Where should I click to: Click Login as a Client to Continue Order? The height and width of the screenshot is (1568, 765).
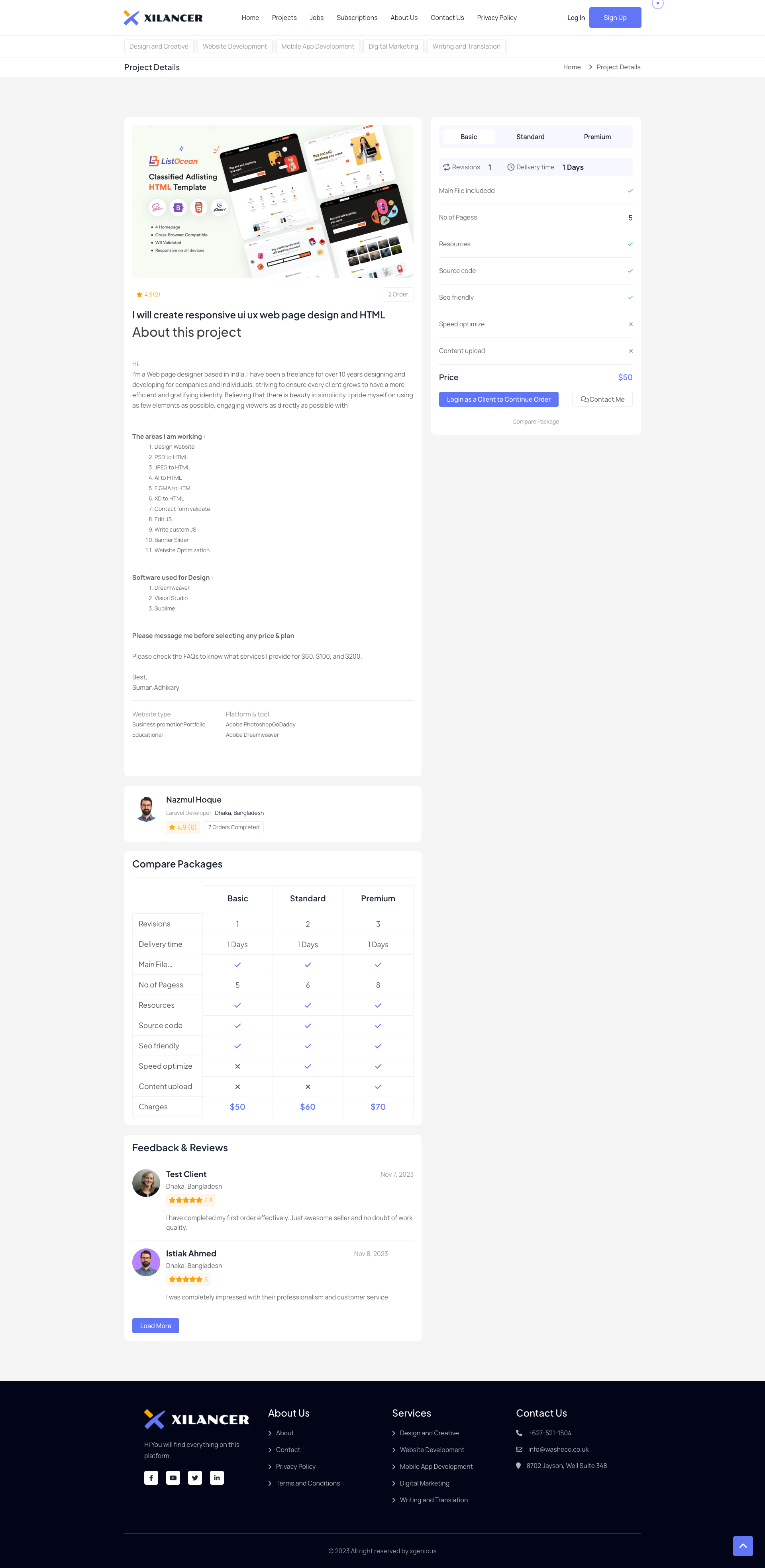tap(498, 399)
